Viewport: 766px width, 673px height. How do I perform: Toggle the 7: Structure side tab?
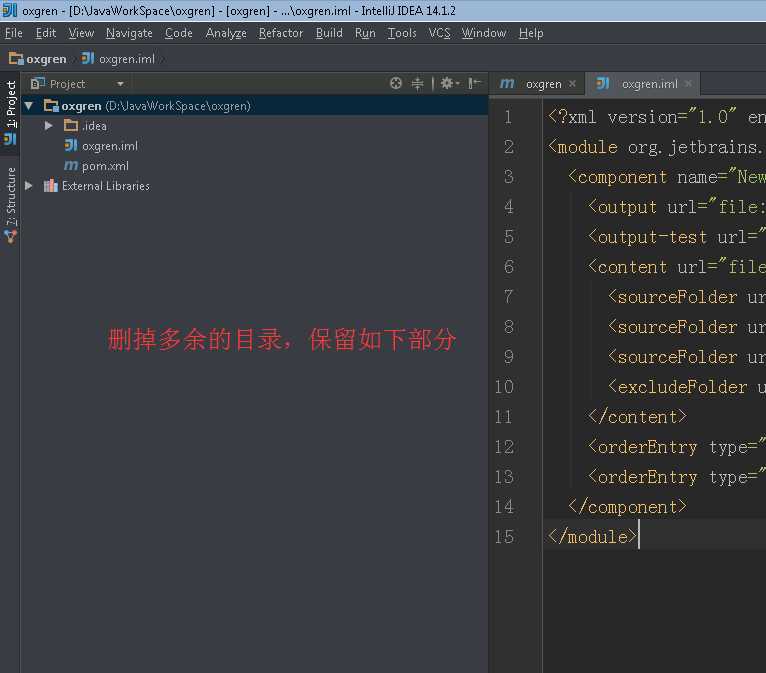point(10,205)
